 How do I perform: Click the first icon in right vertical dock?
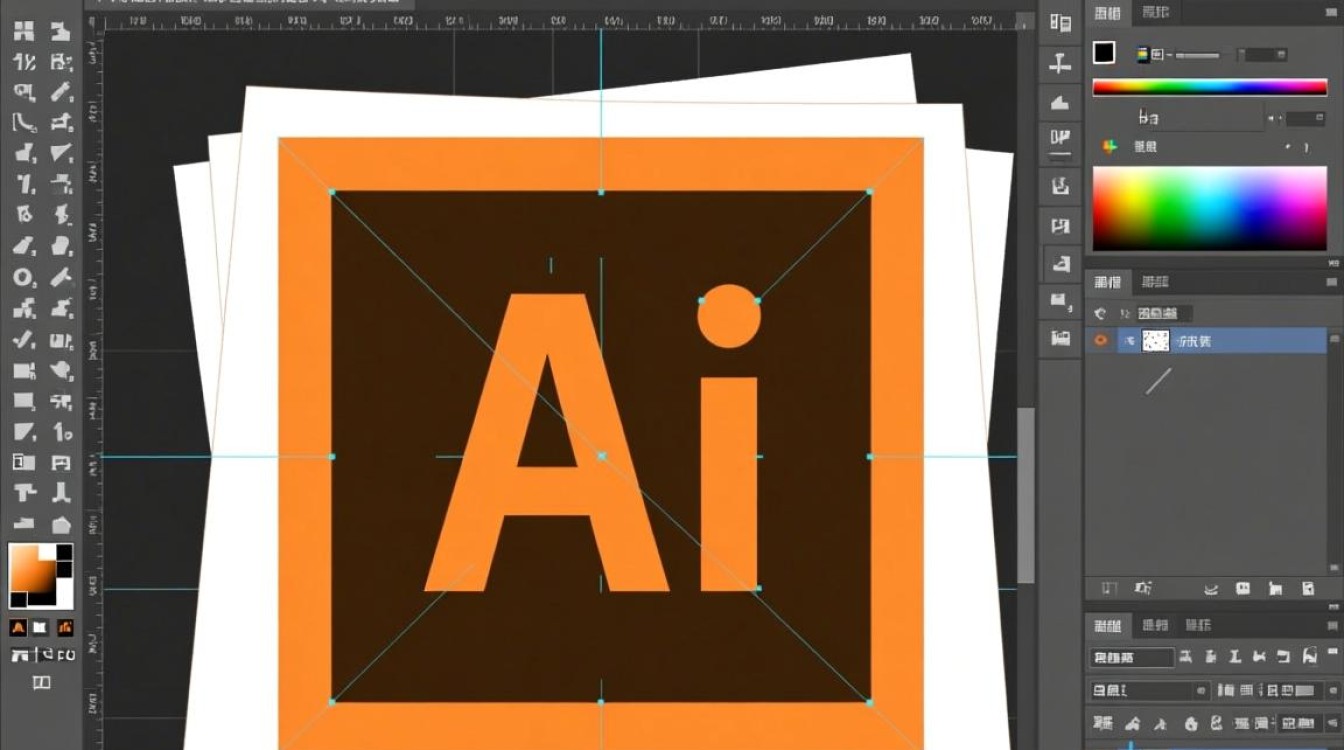pyautogui.click(x=1060, y=24)
